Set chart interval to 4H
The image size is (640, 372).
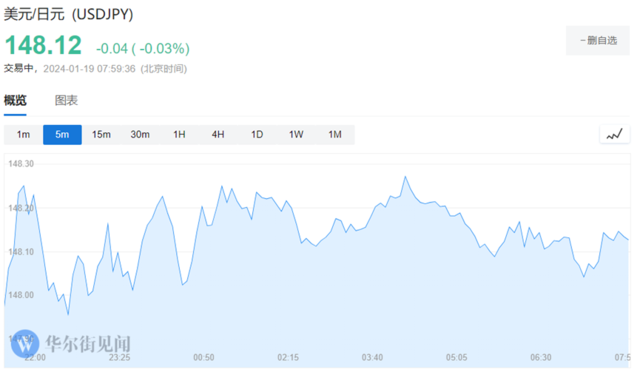pyautogui.click(x=218, y=134)
